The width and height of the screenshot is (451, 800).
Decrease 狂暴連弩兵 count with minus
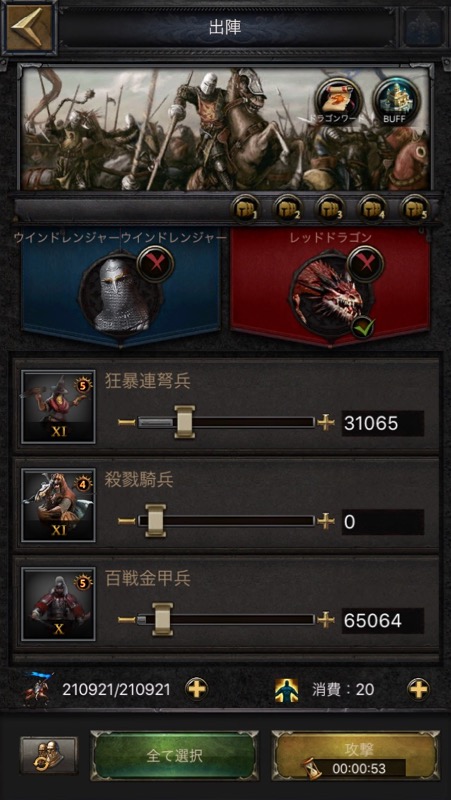[127, 422]
